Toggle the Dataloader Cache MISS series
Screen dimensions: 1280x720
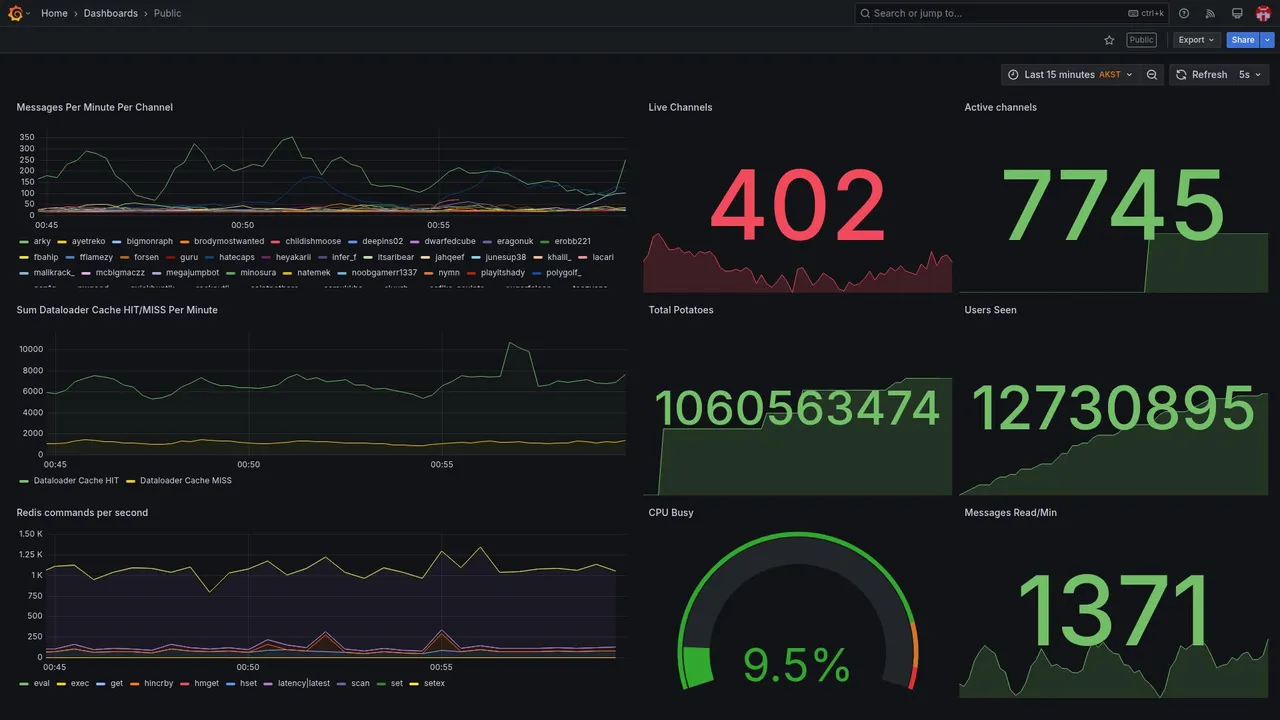[186, 480]
